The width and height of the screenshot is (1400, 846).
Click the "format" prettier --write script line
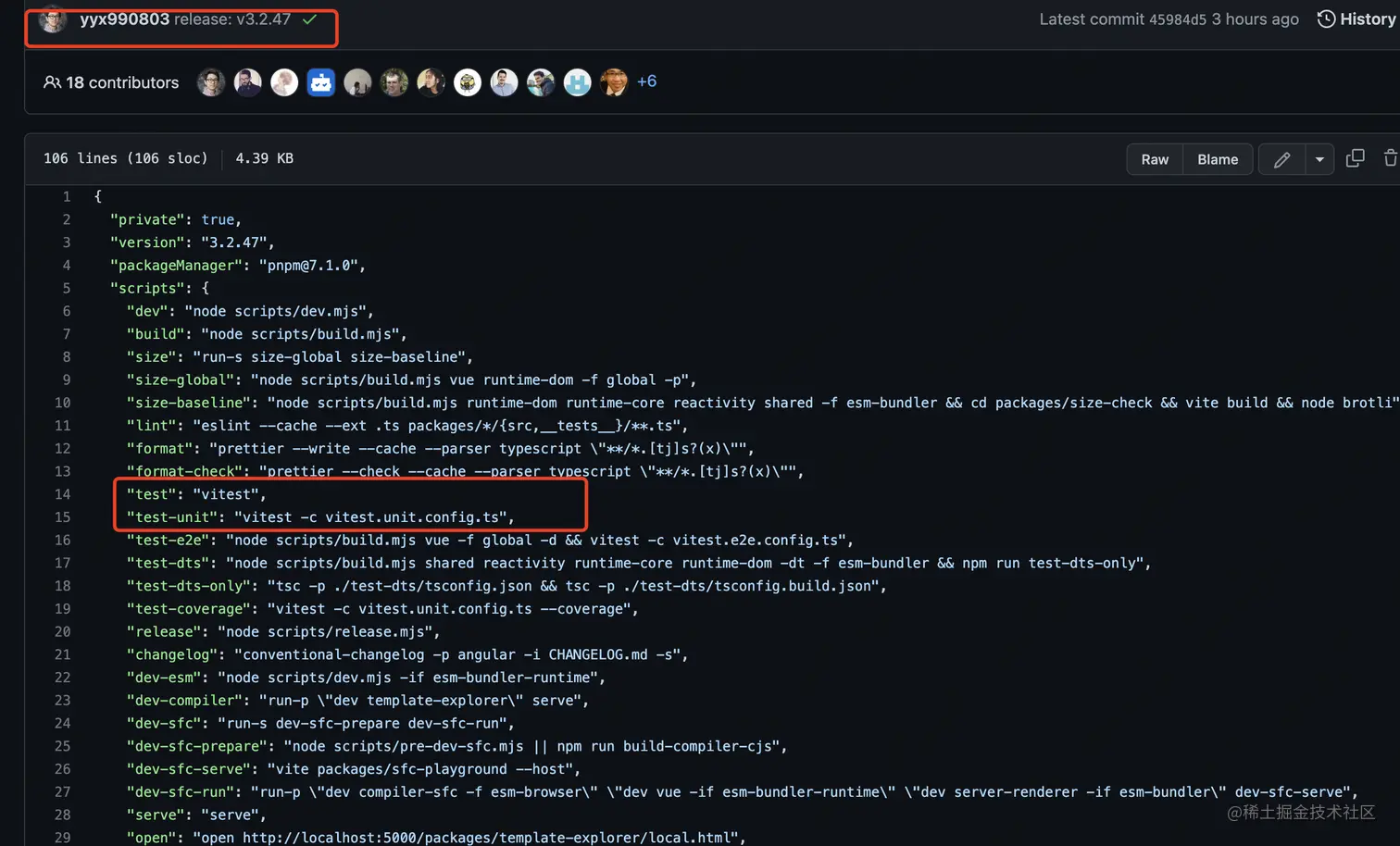(x=441, y=449)
